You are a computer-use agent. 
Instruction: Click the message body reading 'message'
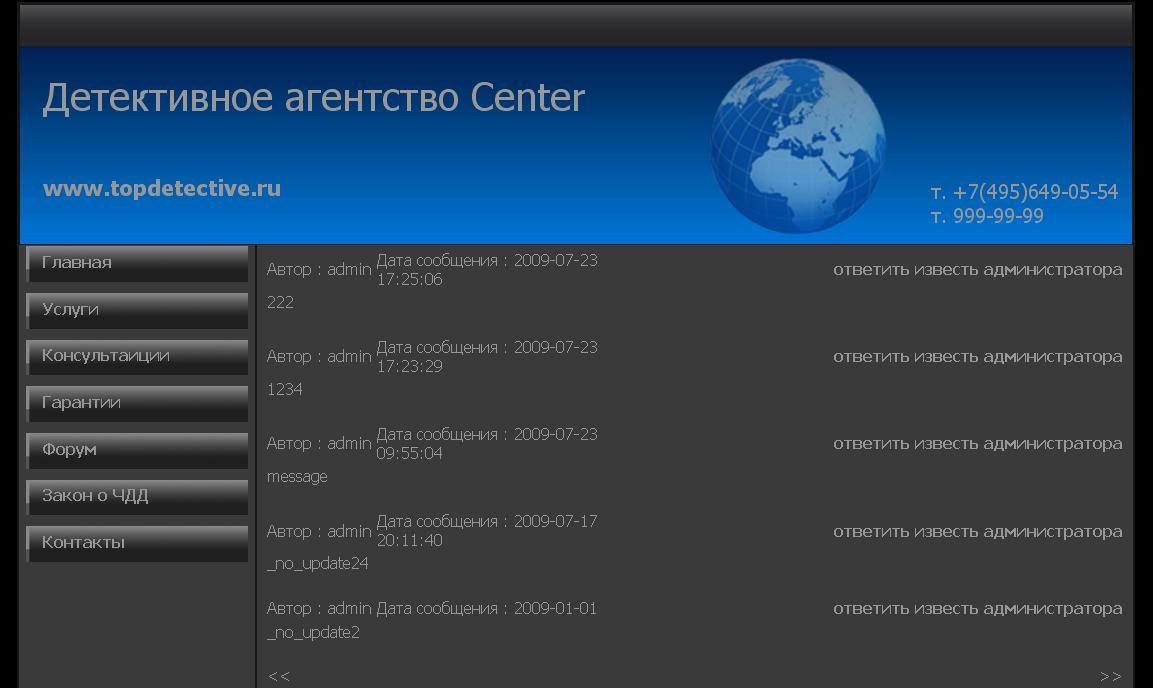click(x=297, y=476)
